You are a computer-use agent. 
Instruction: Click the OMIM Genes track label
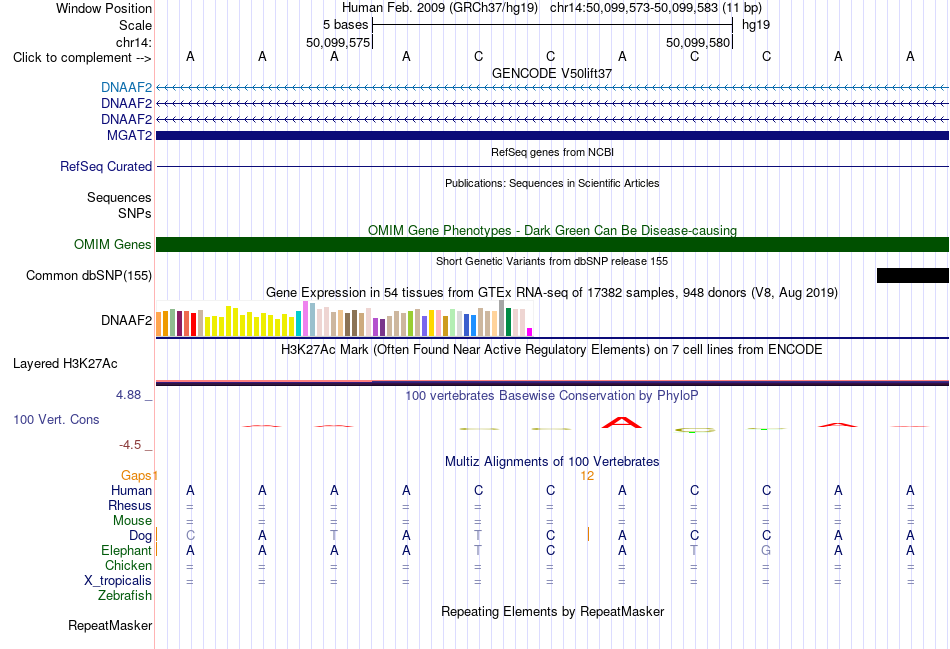[x=112, y=244]
